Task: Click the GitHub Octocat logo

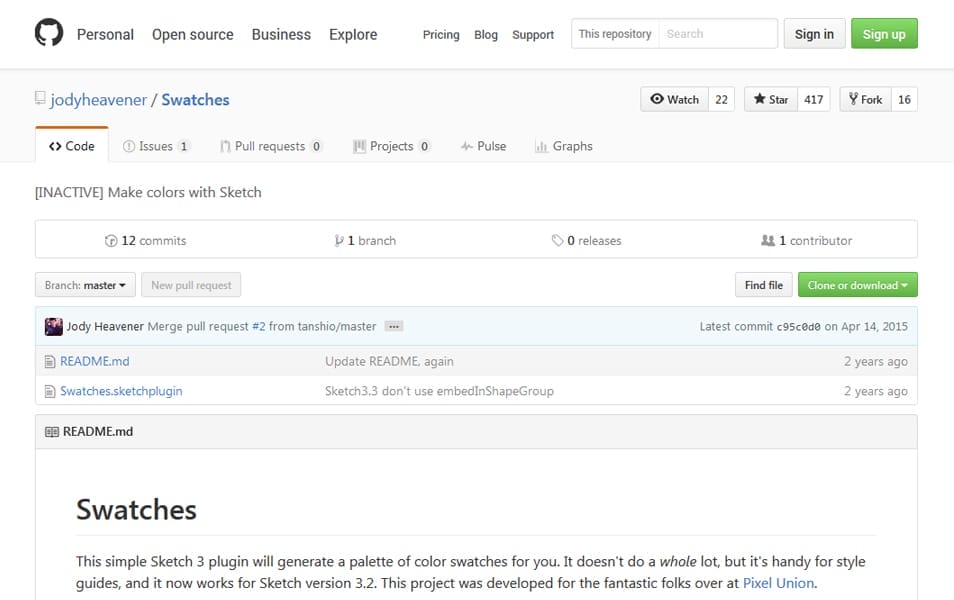Action: pyautogui.click(x=48, y=34)
